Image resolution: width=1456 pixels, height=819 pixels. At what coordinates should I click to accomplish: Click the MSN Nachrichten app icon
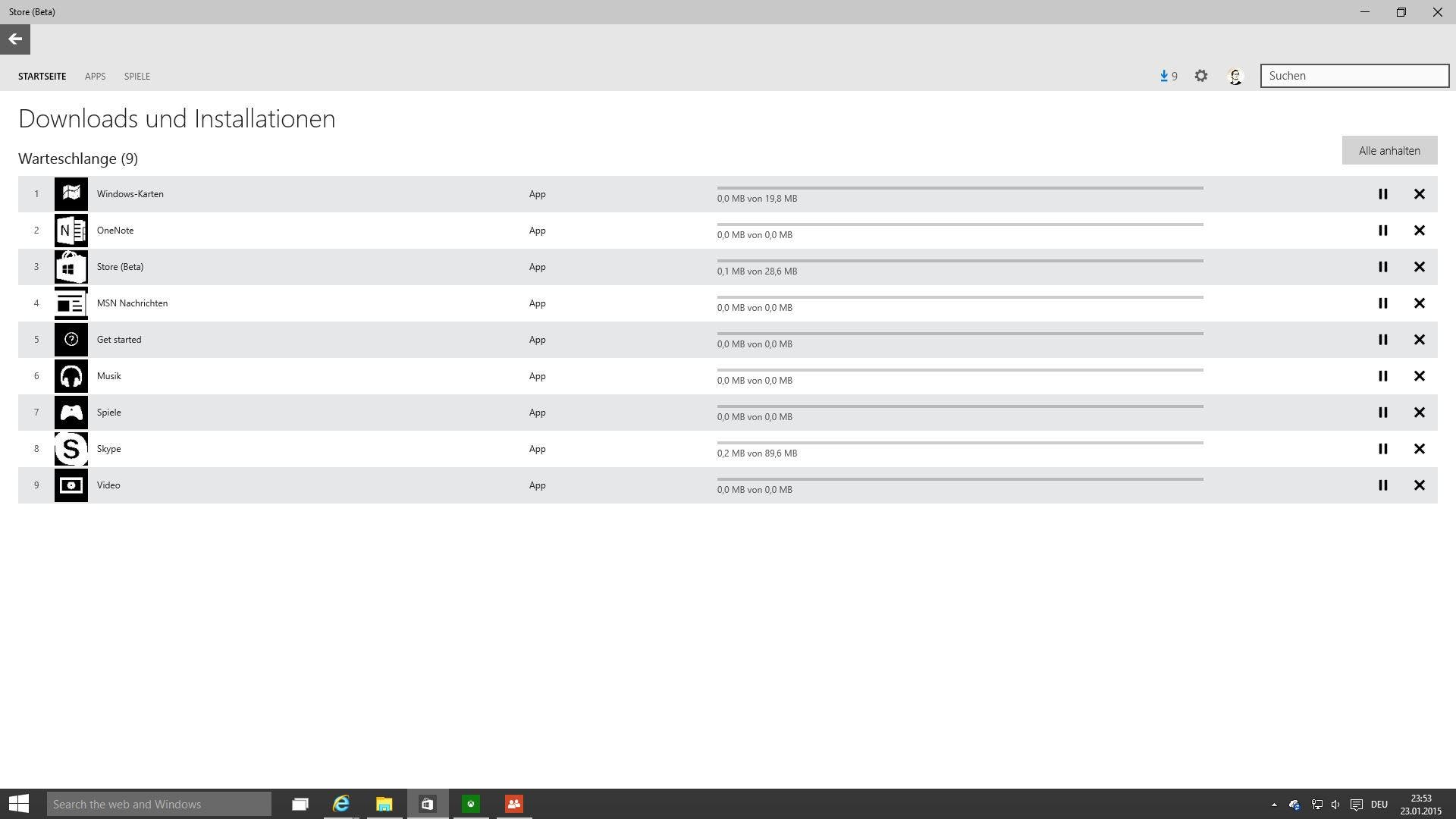tap(71, 303)
